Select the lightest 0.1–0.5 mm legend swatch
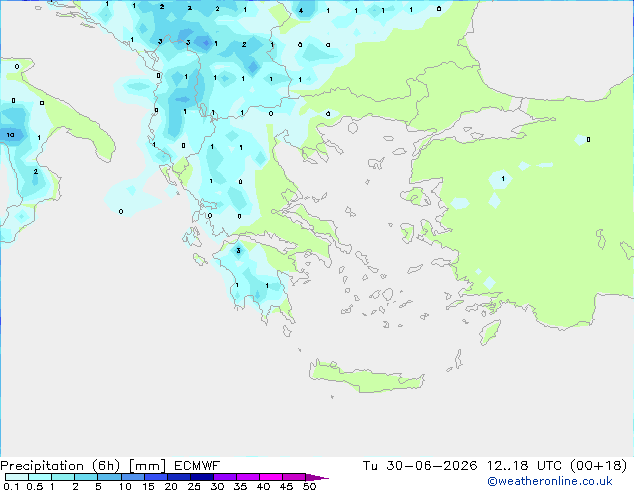 click(17, 477)
